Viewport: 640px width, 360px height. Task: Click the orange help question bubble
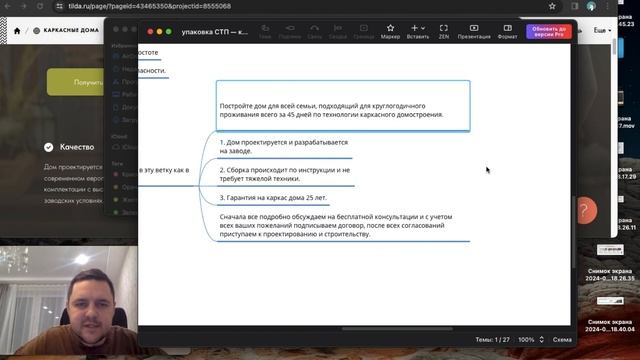[587, 211]
